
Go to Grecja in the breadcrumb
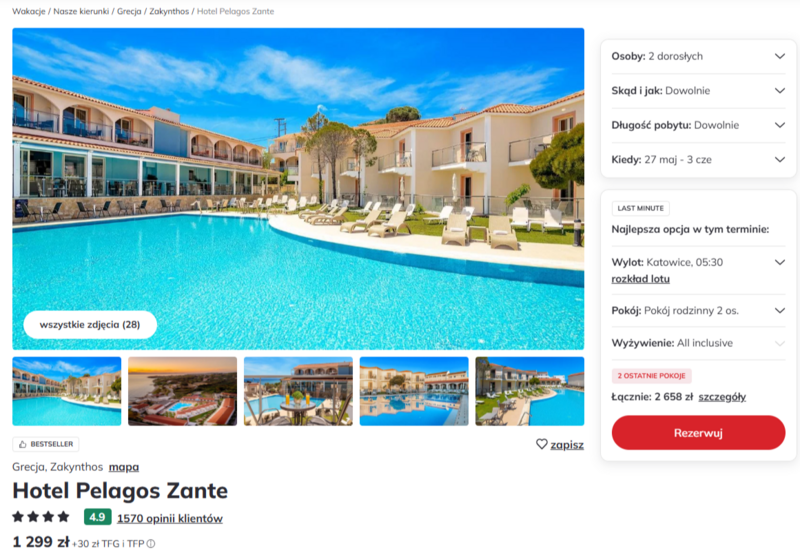coord(129,11)
